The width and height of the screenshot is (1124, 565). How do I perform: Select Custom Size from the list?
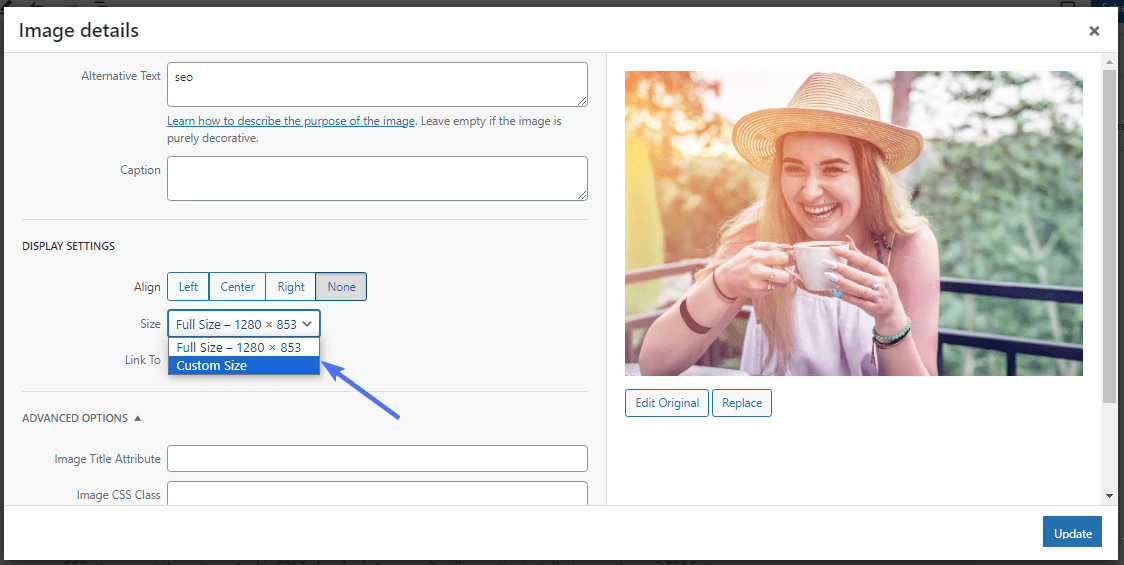click(244, 366)
